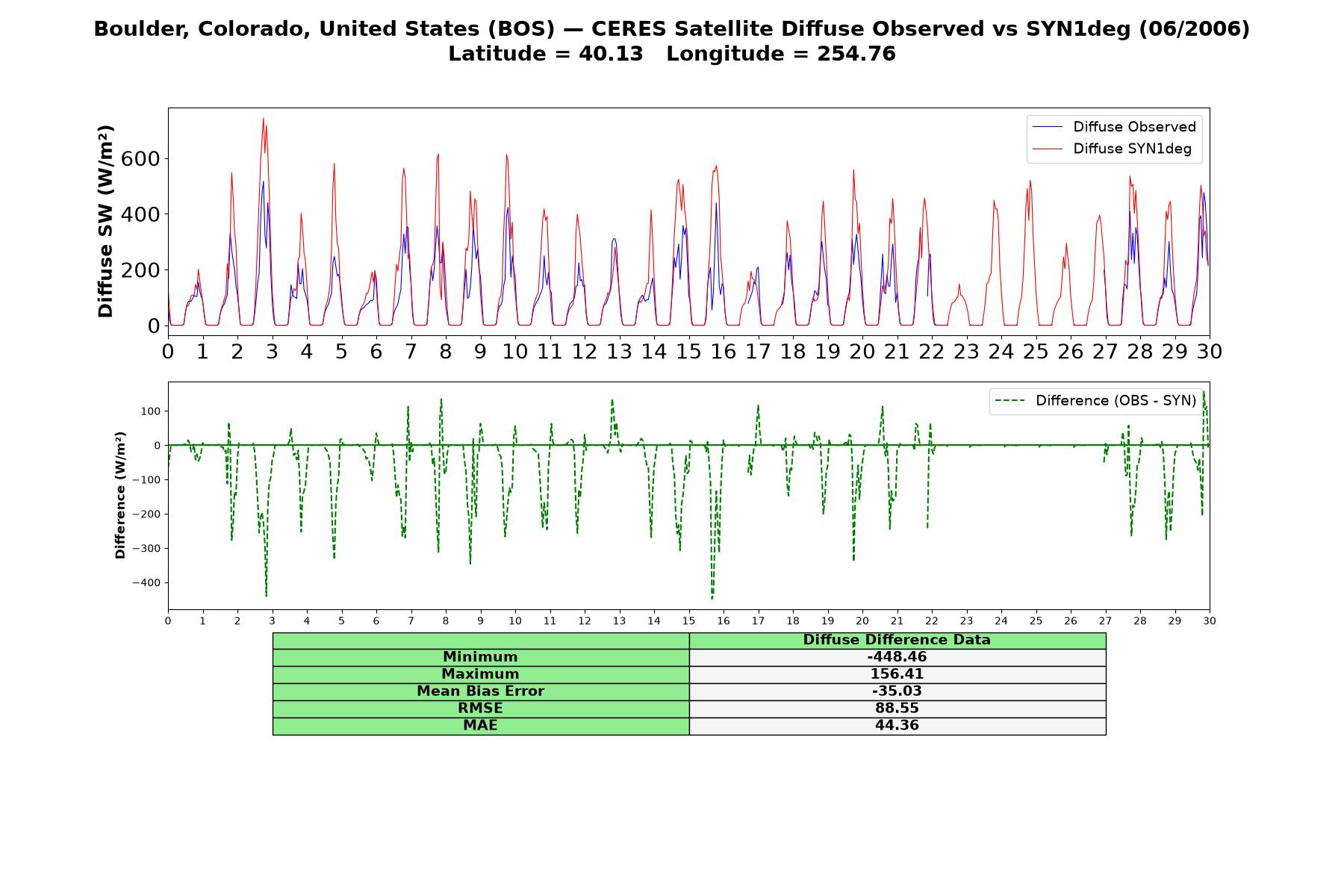Click the MAE row label
Screen dimensions: 1344x896
[x=480, y=726]
